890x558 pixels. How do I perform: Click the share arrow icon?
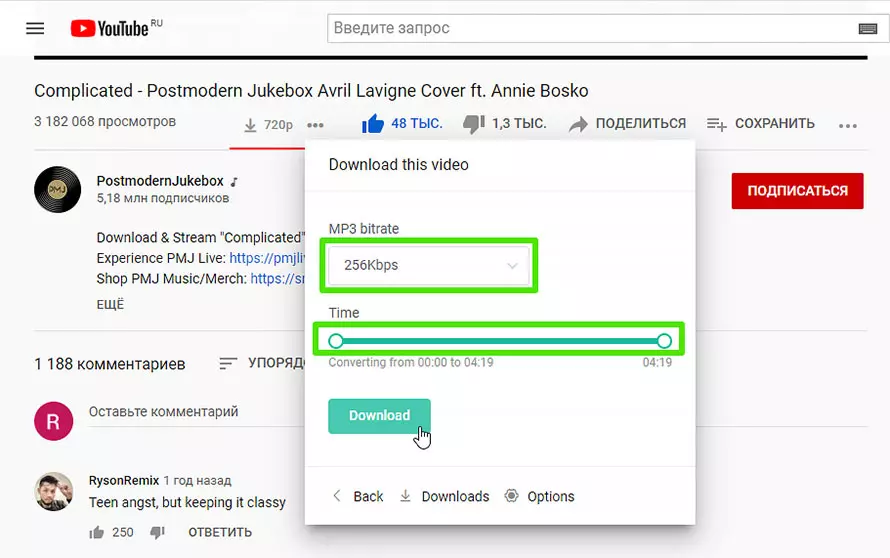click(578, 124)
